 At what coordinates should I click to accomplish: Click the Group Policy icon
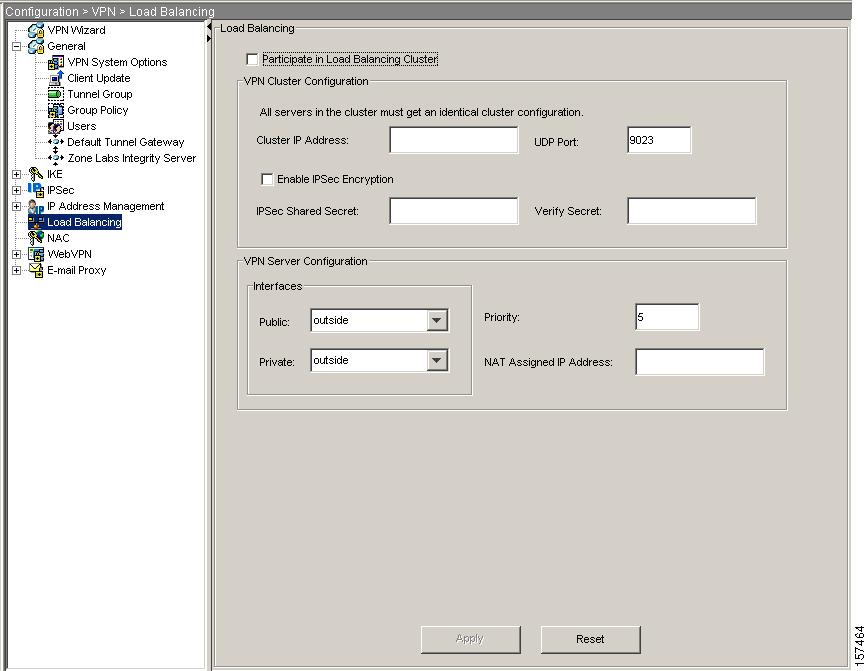56,110
